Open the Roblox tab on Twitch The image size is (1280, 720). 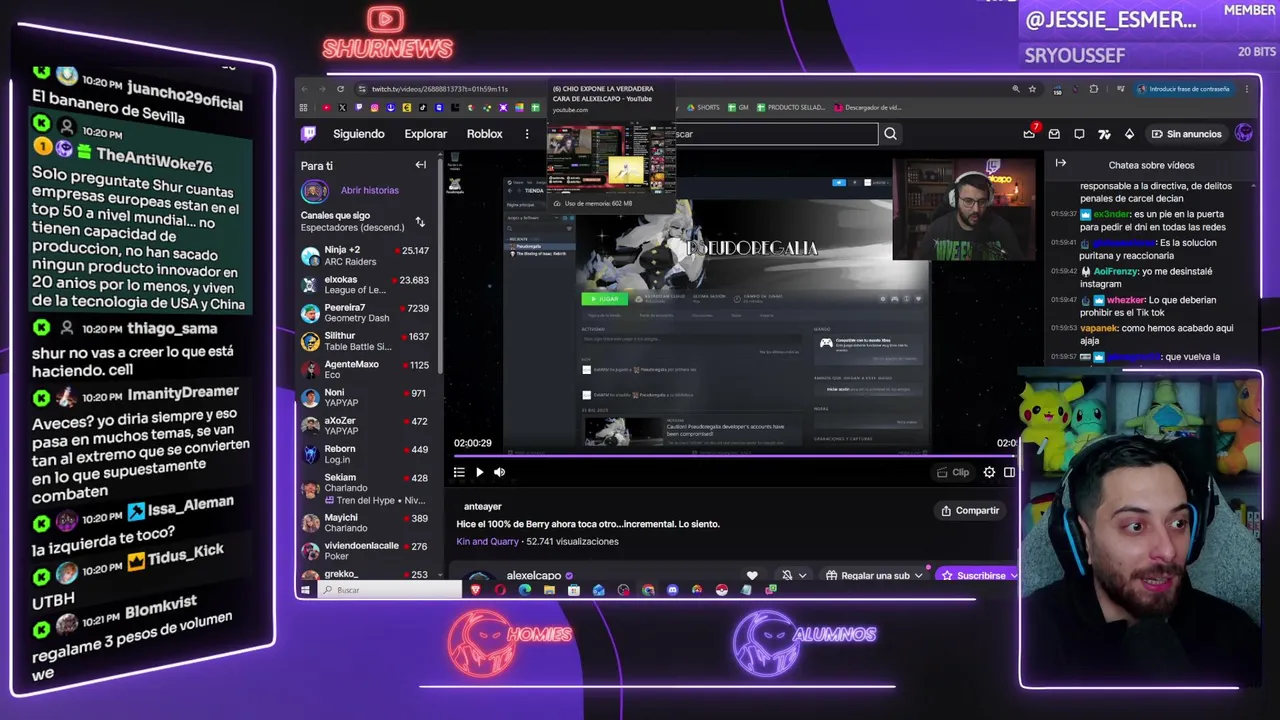tap(484, 134)
